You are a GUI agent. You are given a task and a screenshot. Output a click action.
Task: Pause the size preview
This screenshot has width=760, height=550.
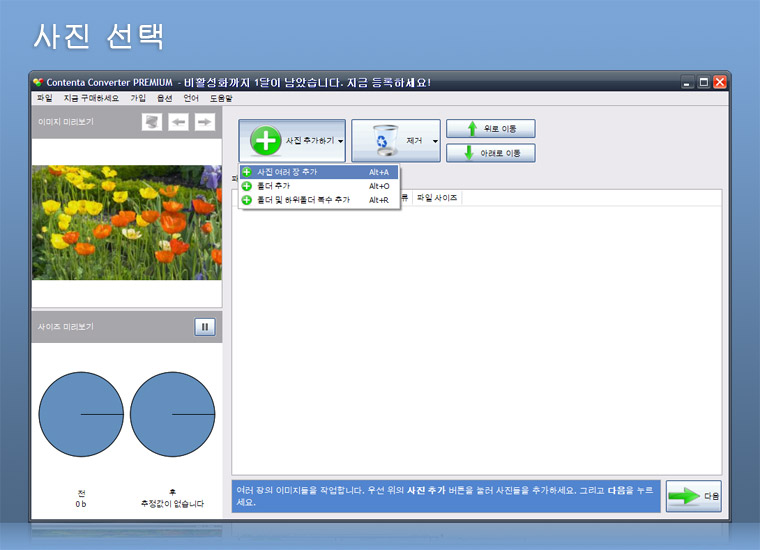205,327
